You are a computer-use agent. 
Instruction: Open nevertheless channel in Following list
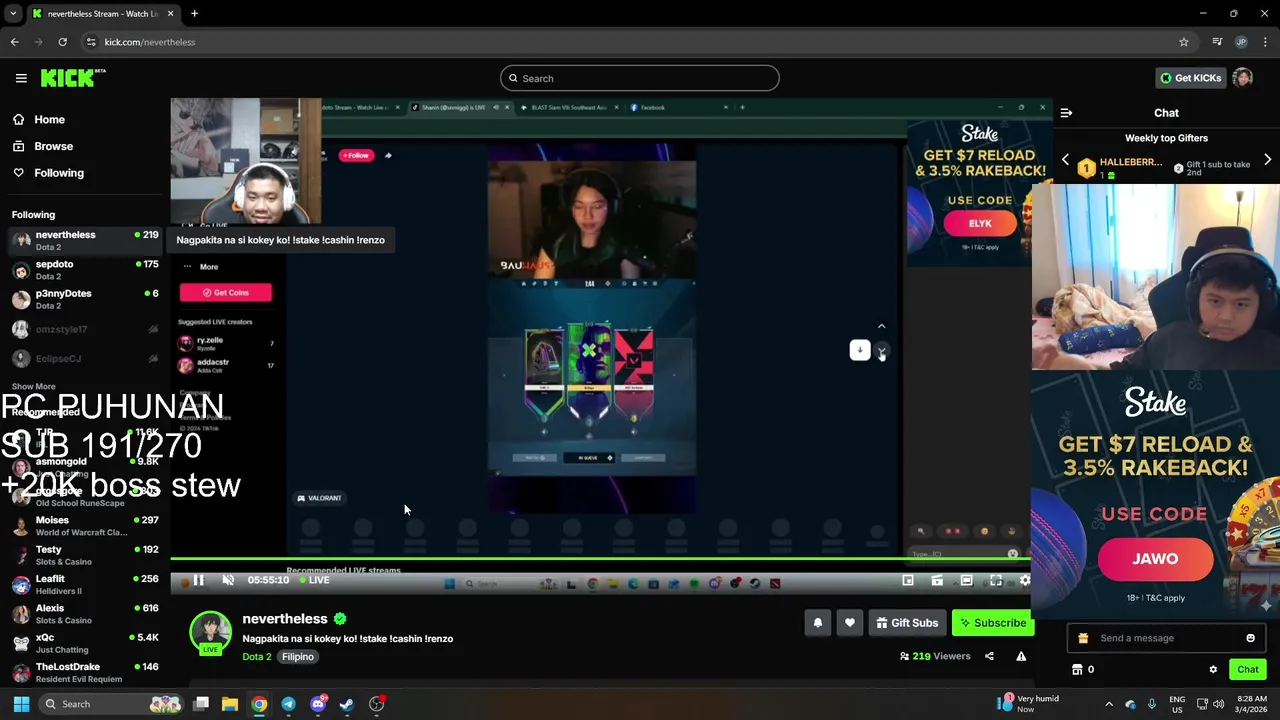point(85,240)
